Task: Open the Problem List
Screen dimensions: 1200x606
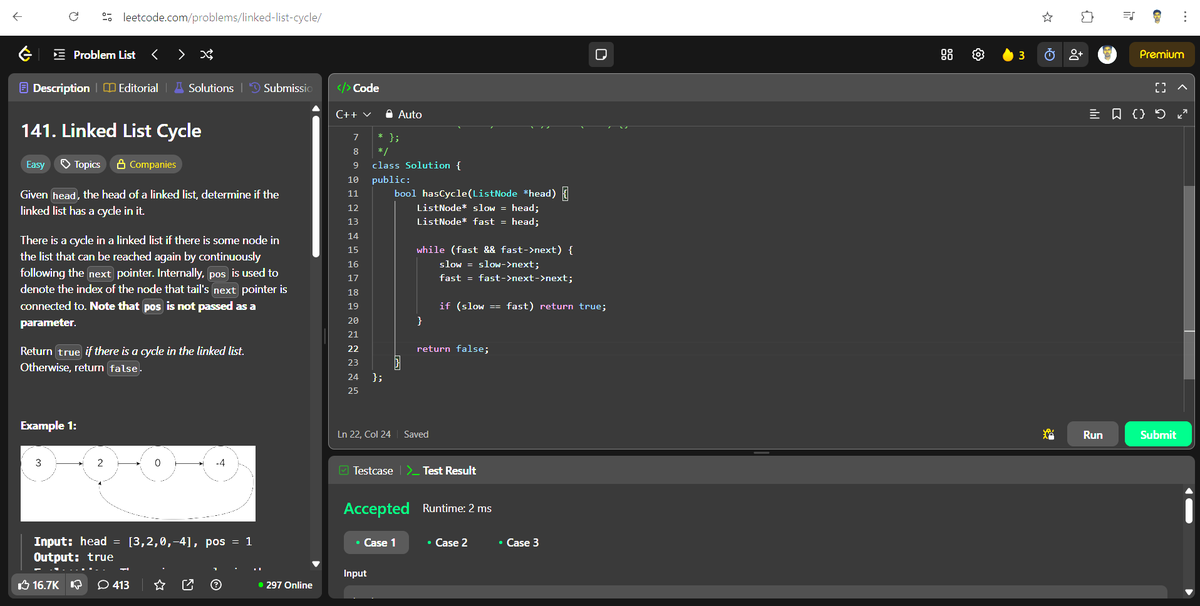Action: click(94, 54)
